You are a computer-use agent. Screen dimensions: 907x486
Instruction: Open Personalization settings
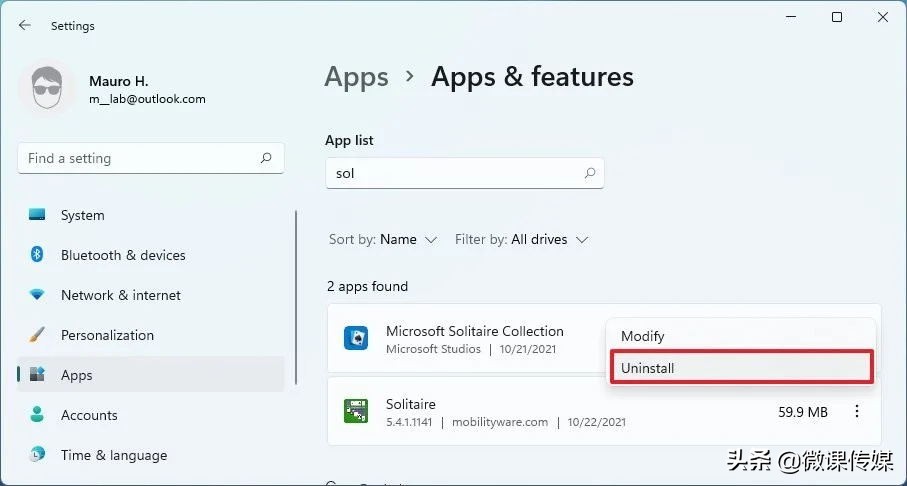pos(150,335)
